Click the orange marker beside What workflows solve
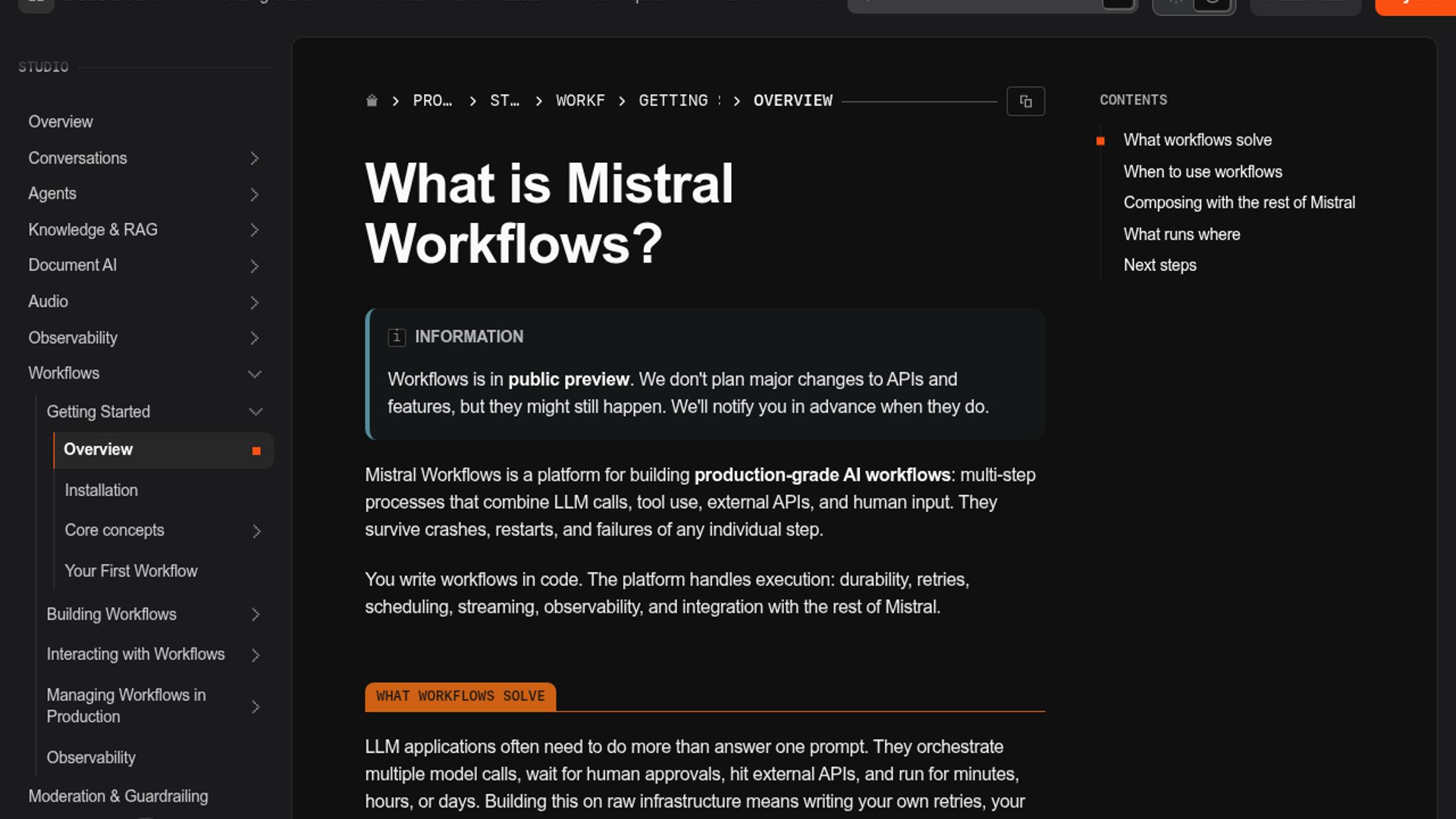This screenshot has width=1456, height=819. pos(1100,141)
